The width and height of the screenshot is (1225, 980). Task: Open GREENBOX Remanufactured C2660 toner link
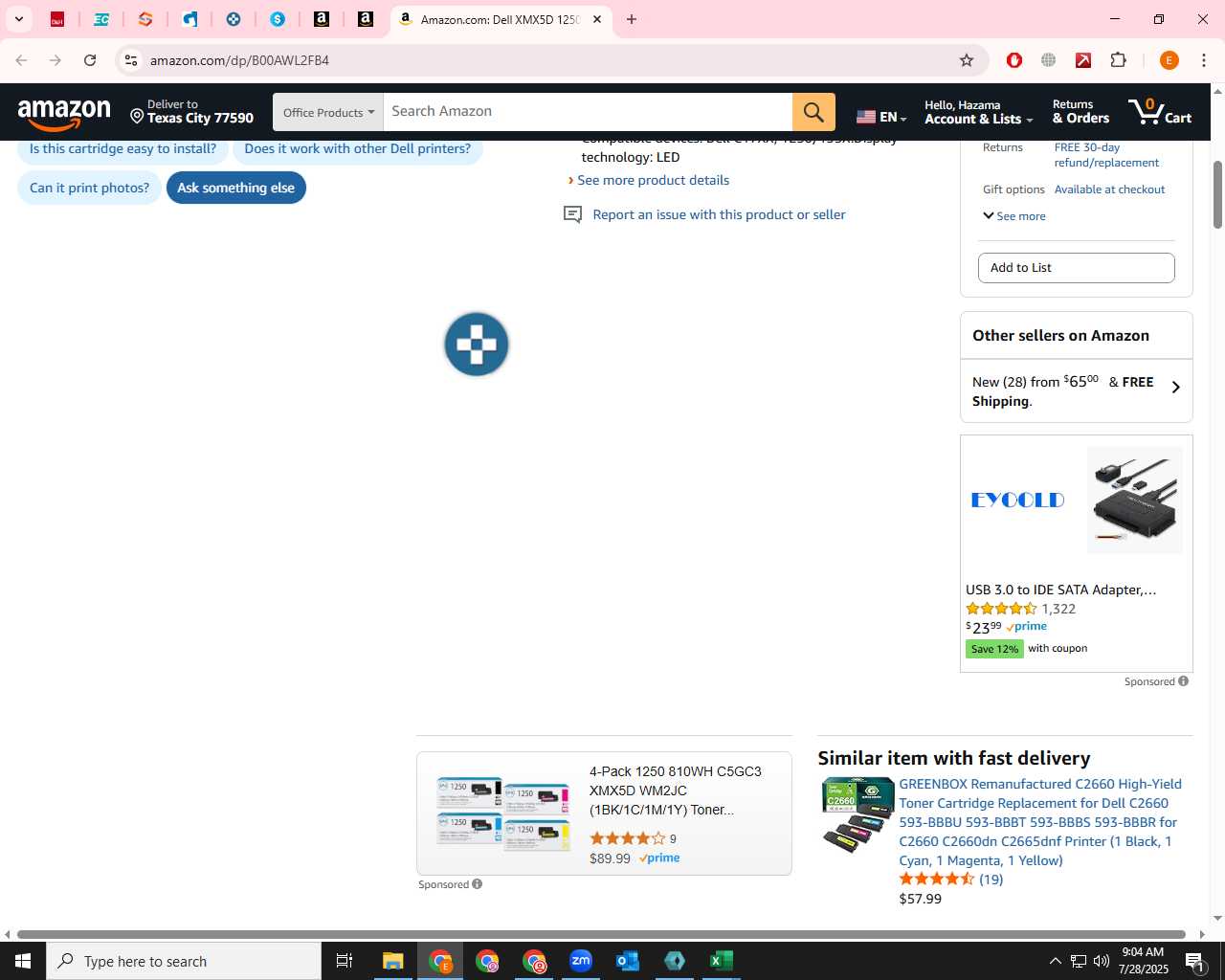pyautogui.click(x=1040, y=822)
